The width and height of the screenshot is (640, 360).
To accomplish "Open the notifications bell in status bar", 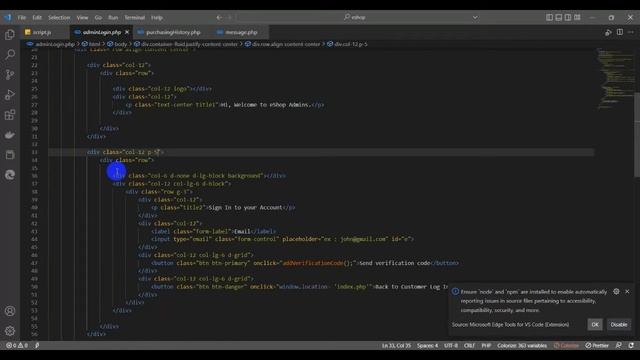I will [x=631, y=345].
